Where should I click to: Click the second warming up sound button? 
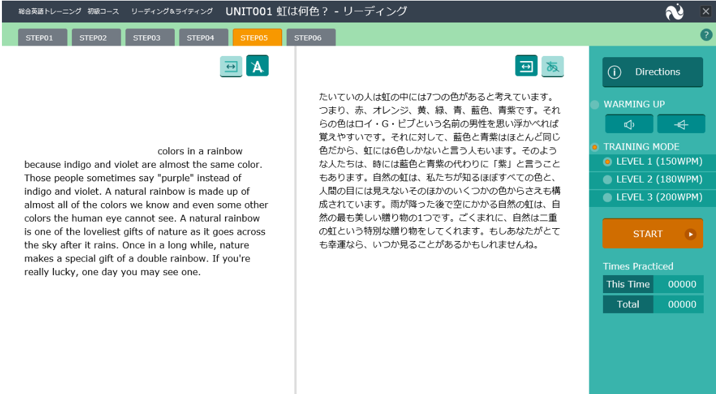681,124
